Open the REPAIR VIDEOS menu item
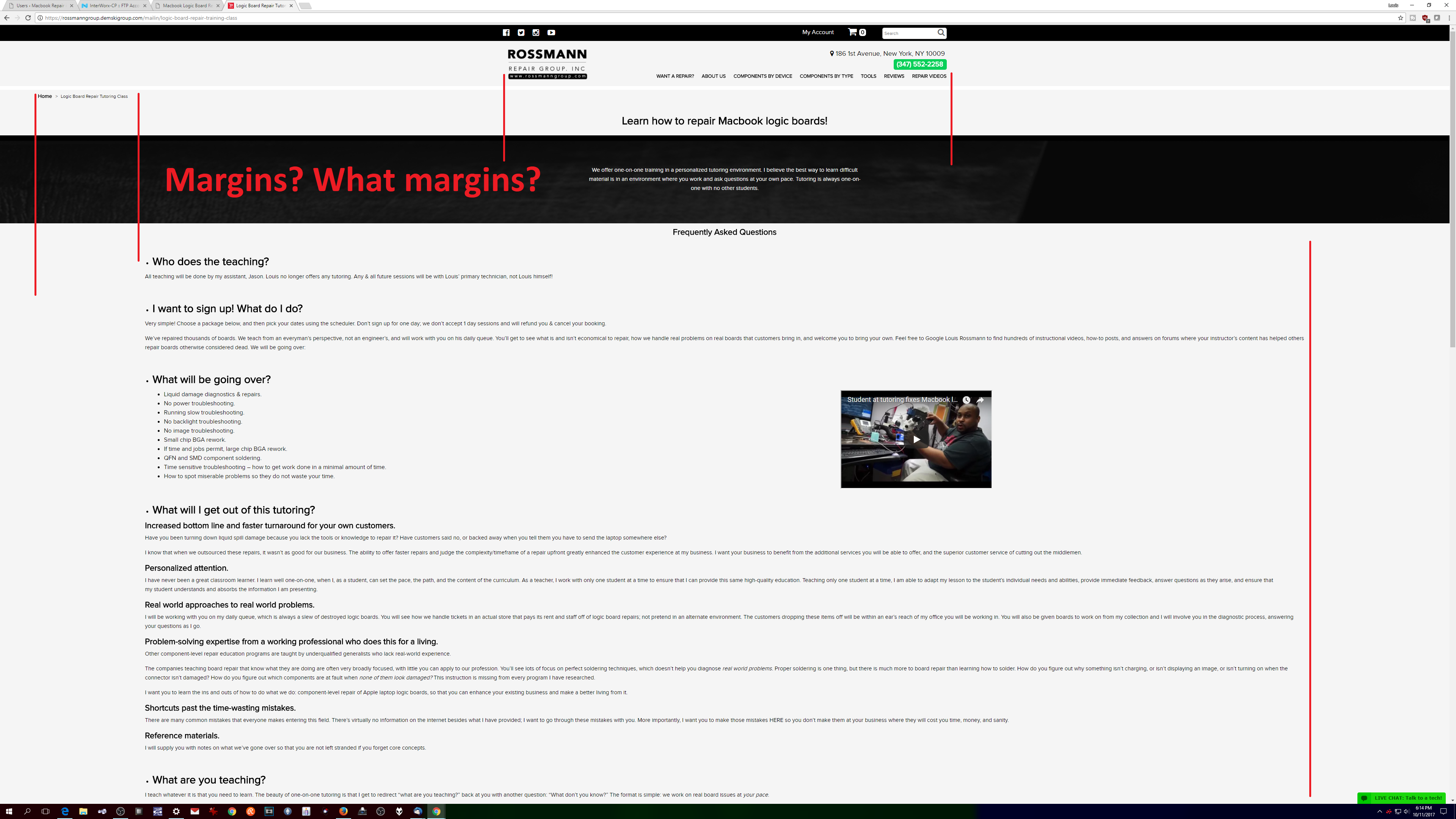 tap(929, 76)
